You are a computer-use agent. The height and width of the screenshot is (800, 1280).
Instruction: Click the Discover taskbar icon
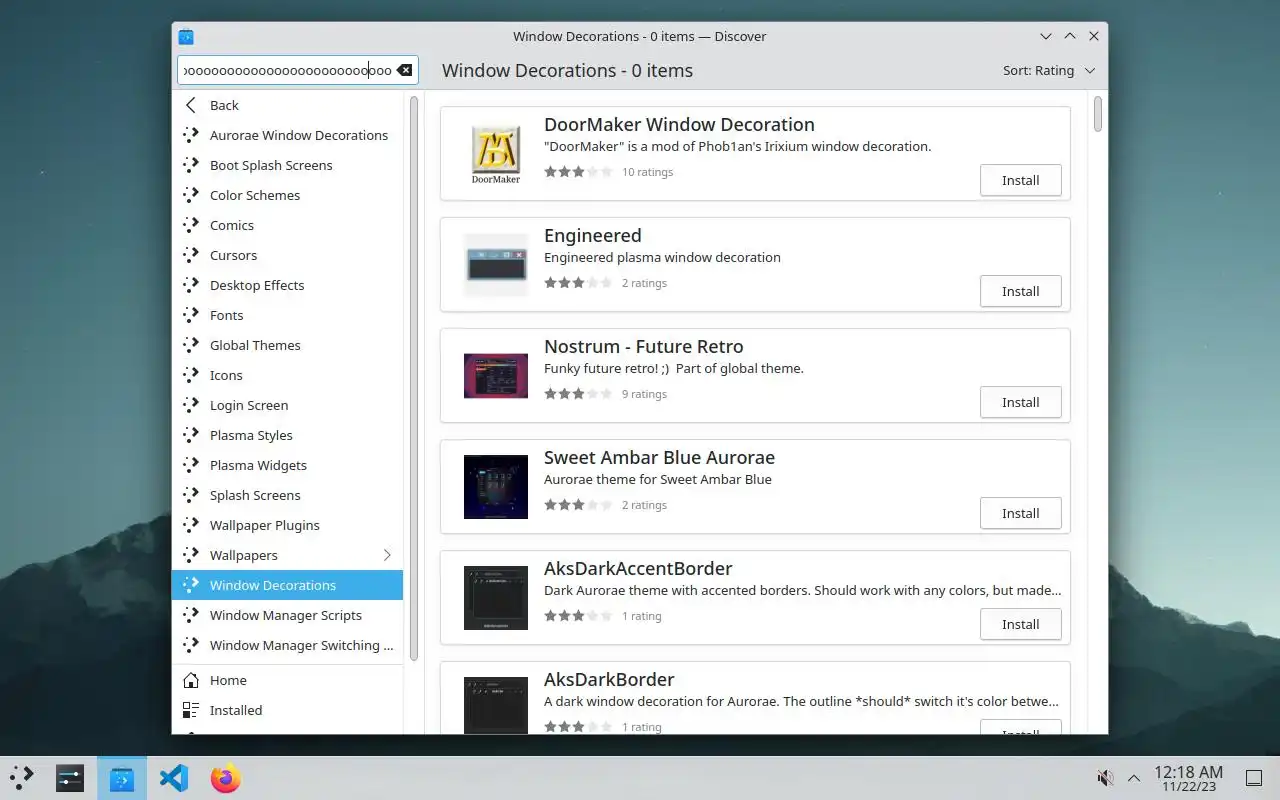(122, 778)
